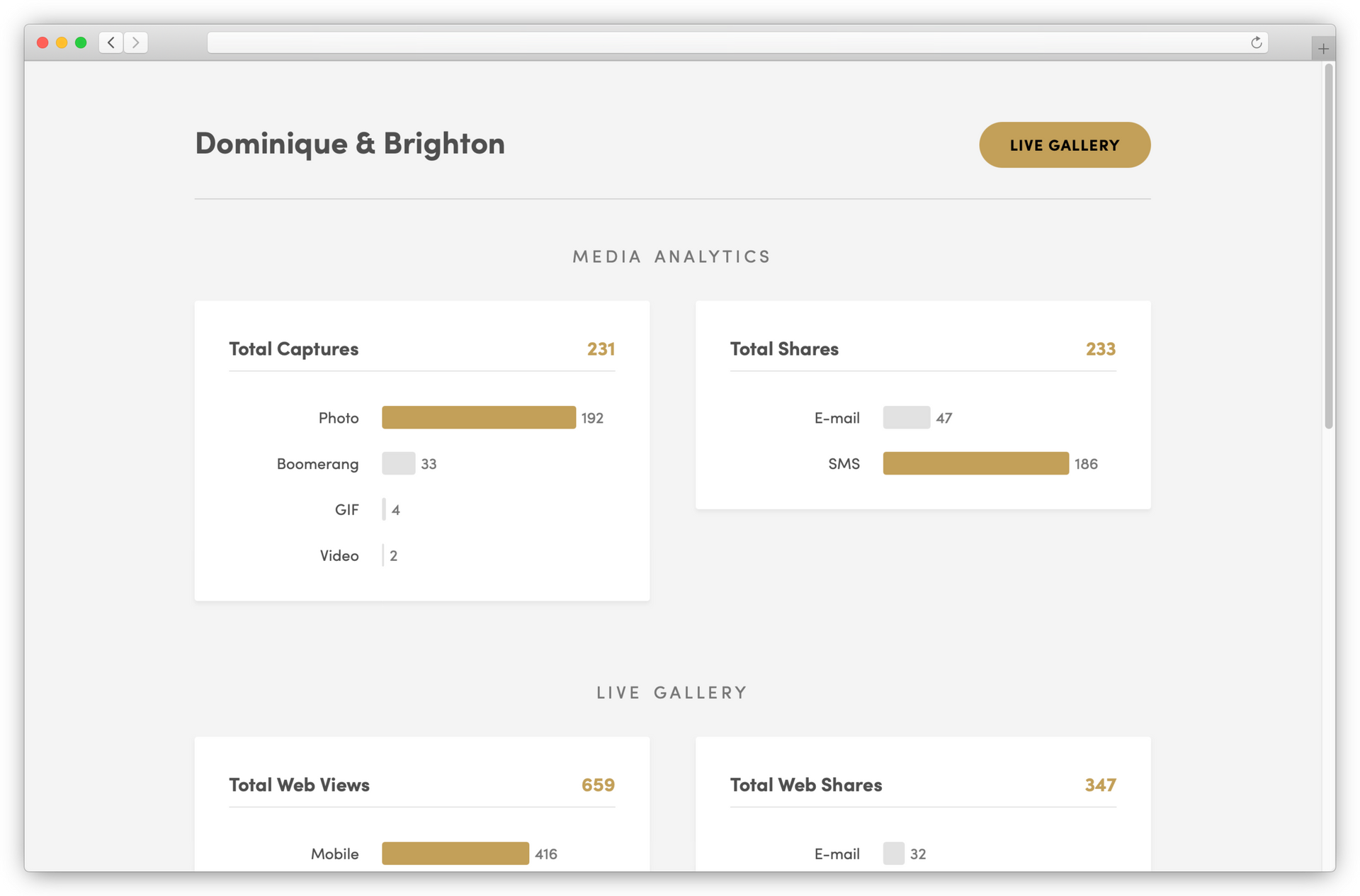Click the browser back arrow

tap(111, 42)
